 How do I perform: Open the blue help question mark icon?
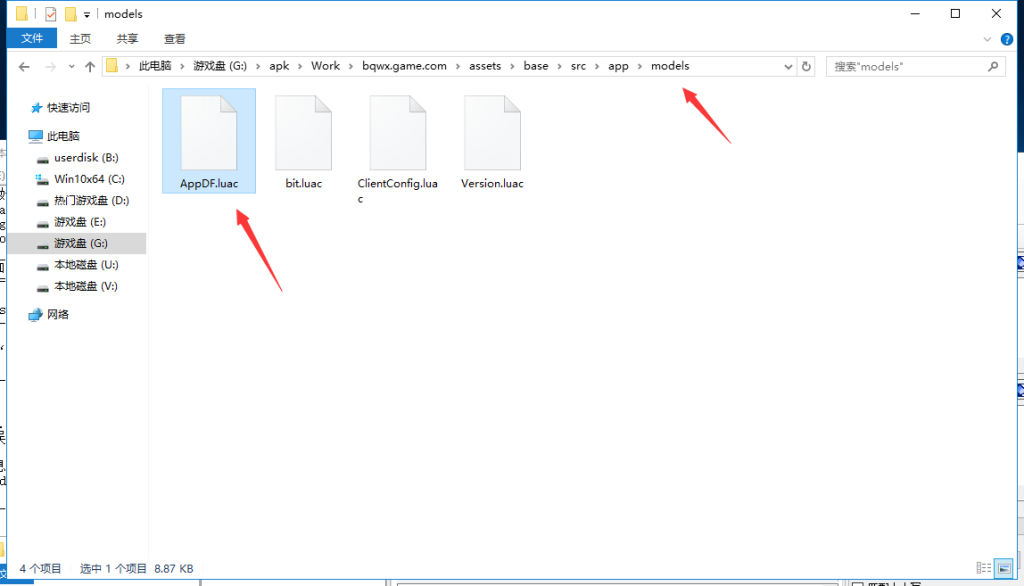1008,39
